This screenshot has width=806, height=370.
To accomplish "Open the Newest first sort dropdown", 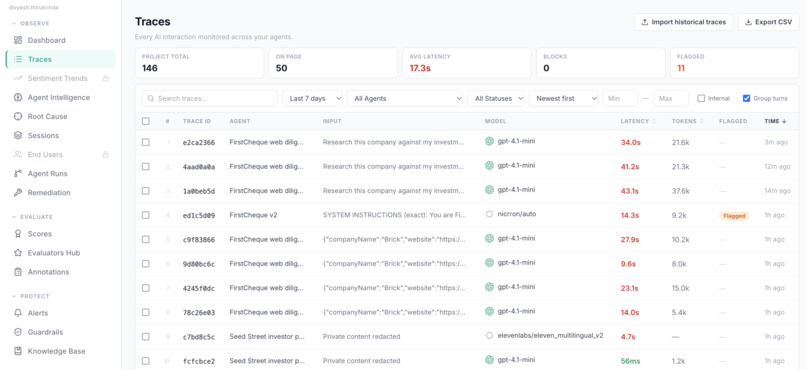I will click(563, 98).
